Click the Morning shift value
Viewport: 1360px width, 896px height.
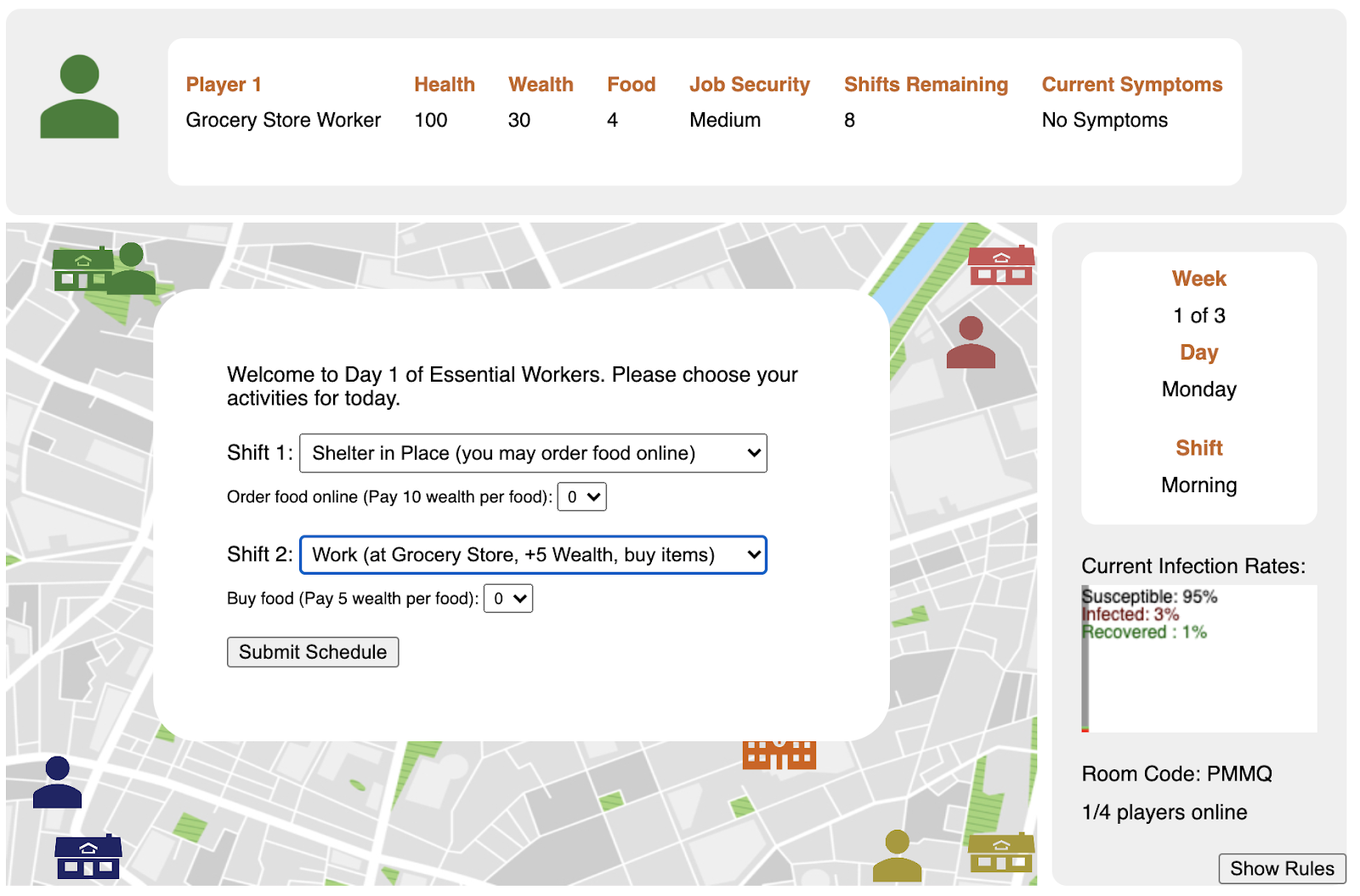[x=1199, y=485]
